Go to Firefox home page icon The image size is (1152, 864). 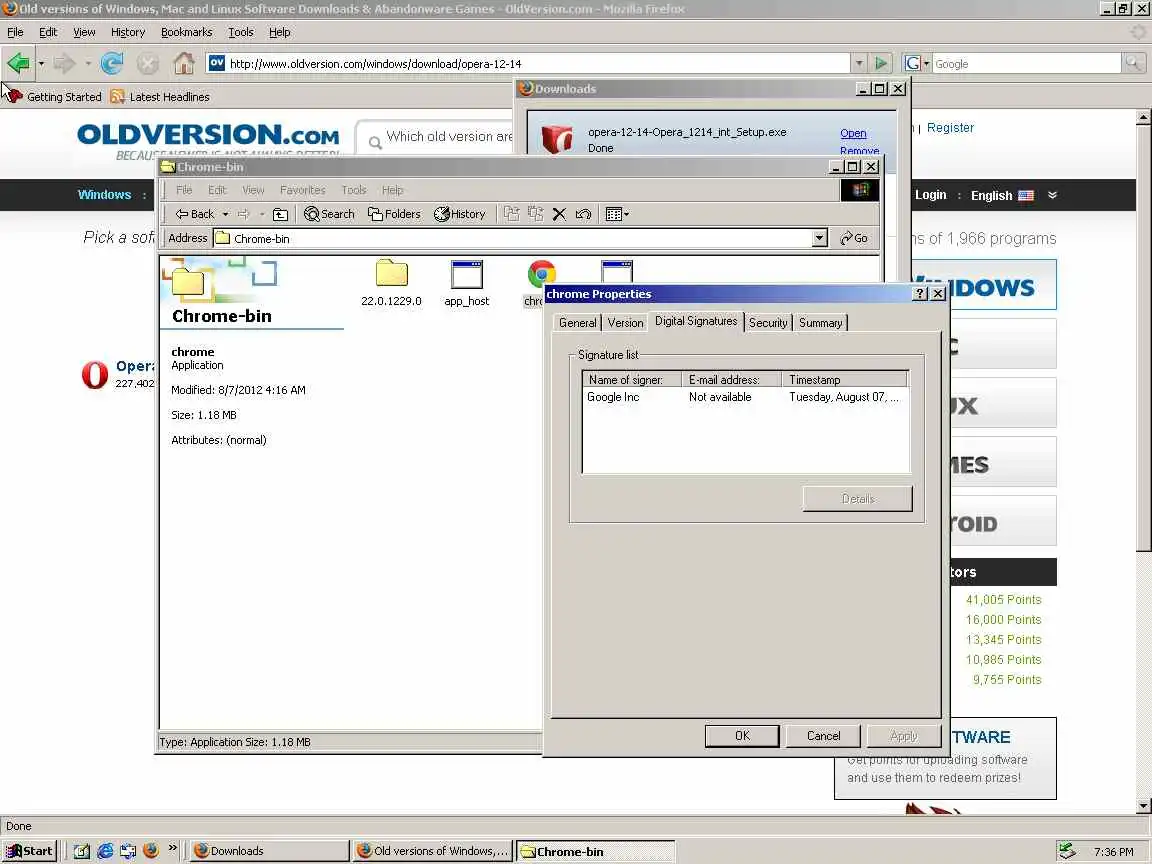tap(184, 63)
